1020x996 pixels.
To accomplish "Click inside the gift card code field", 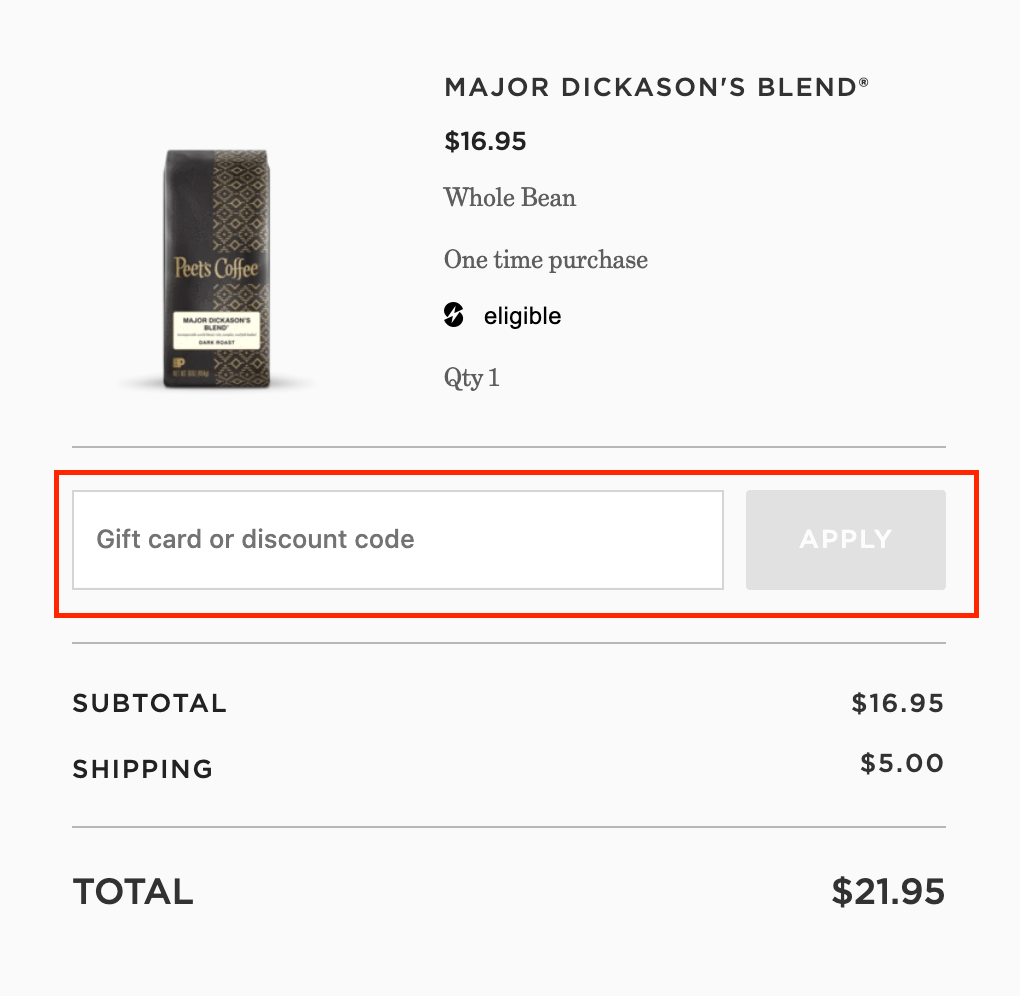I will pos(397,539).
